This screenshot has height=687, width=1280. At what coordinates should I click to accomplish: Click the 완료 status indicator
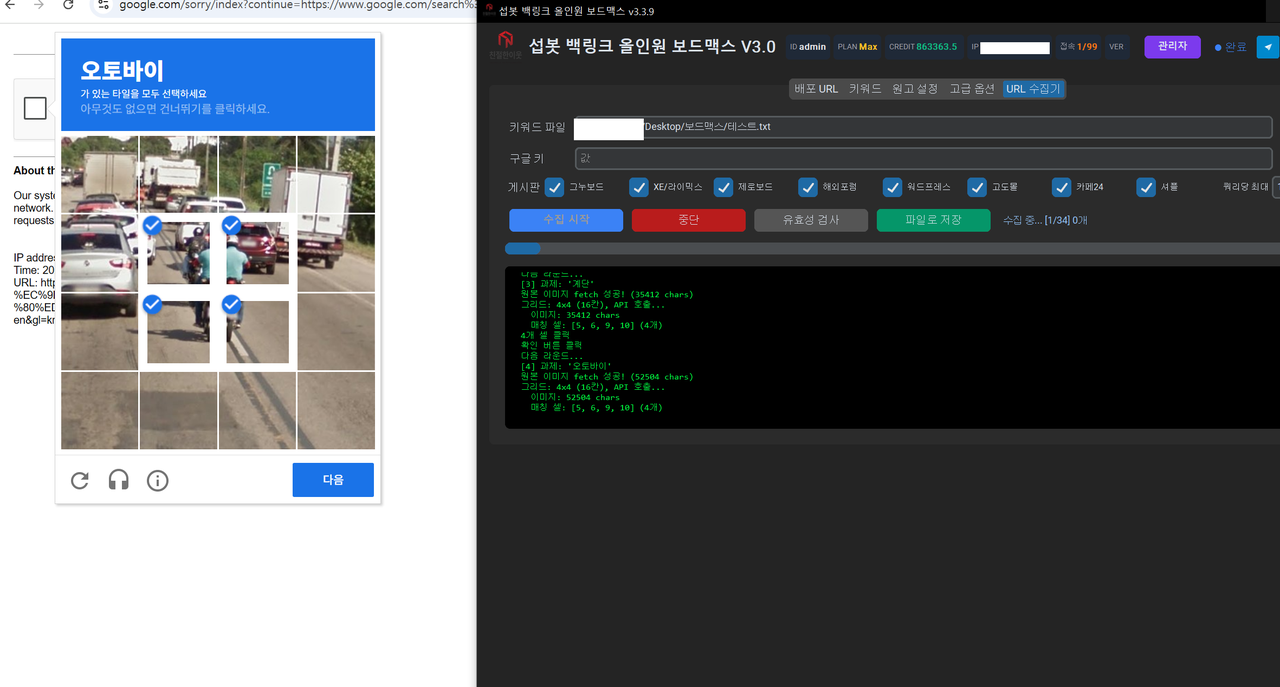click(1230, 47)
